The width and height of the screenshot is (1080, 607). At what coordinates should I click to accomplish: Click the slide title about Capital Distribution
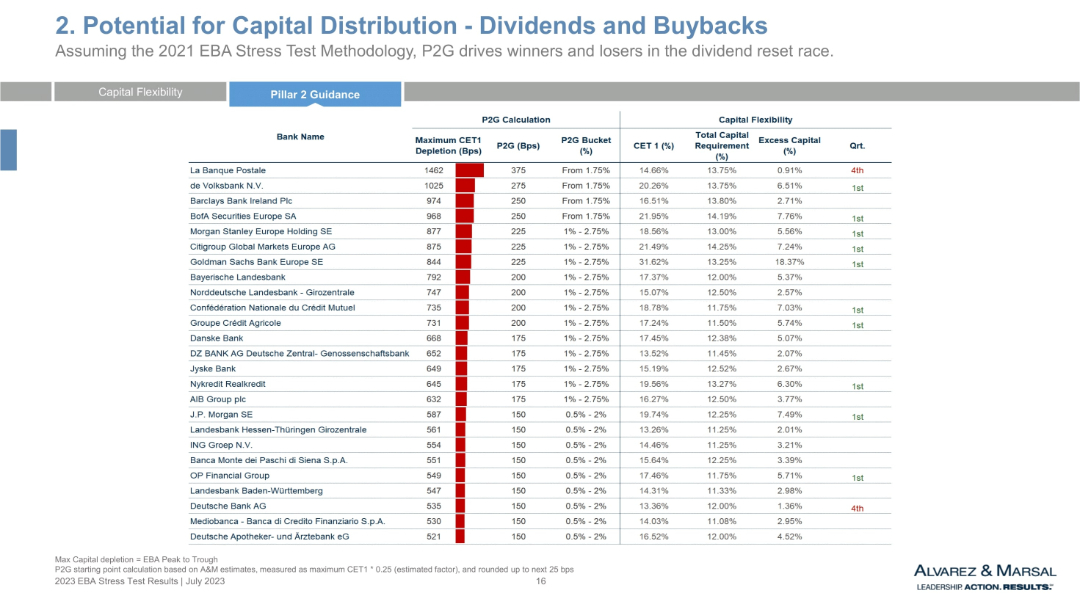pos(411,25)
